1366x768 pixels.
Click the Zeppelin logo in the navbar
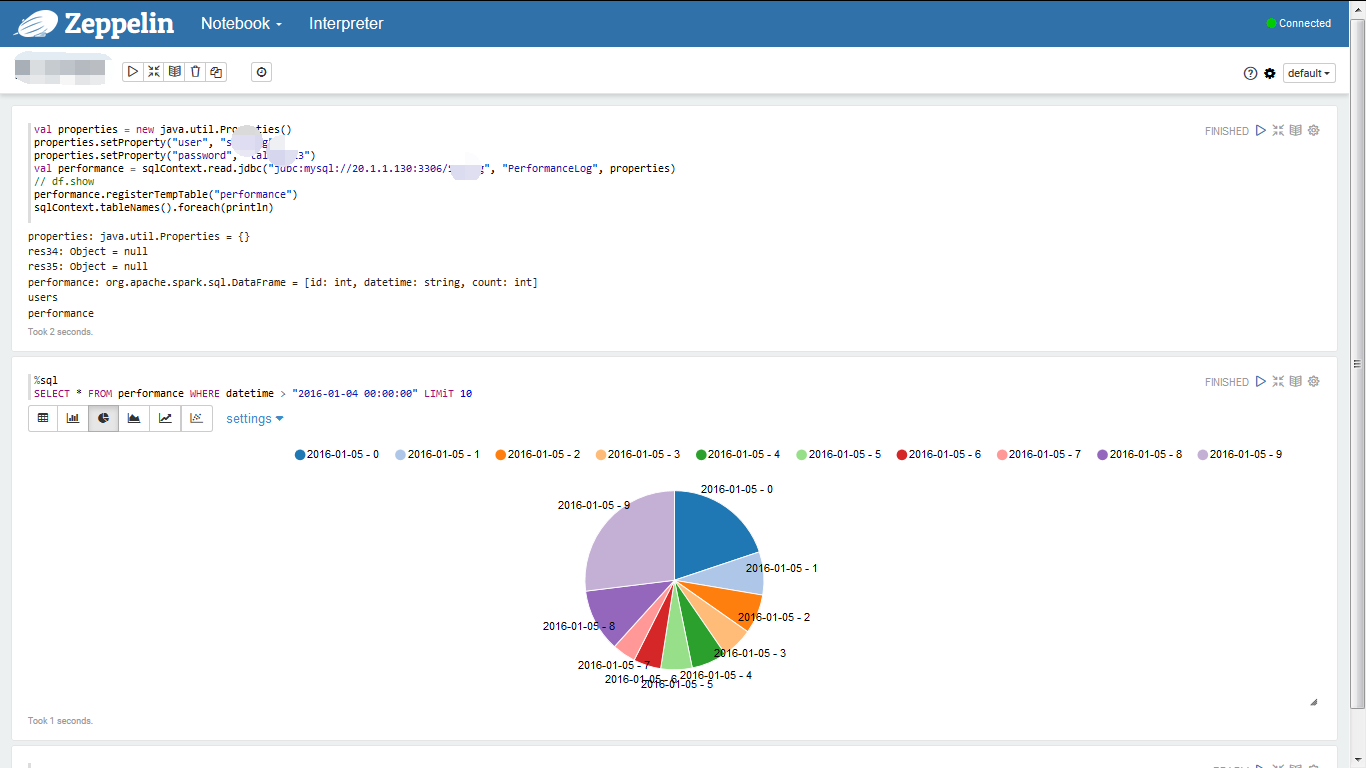[93, 23]
